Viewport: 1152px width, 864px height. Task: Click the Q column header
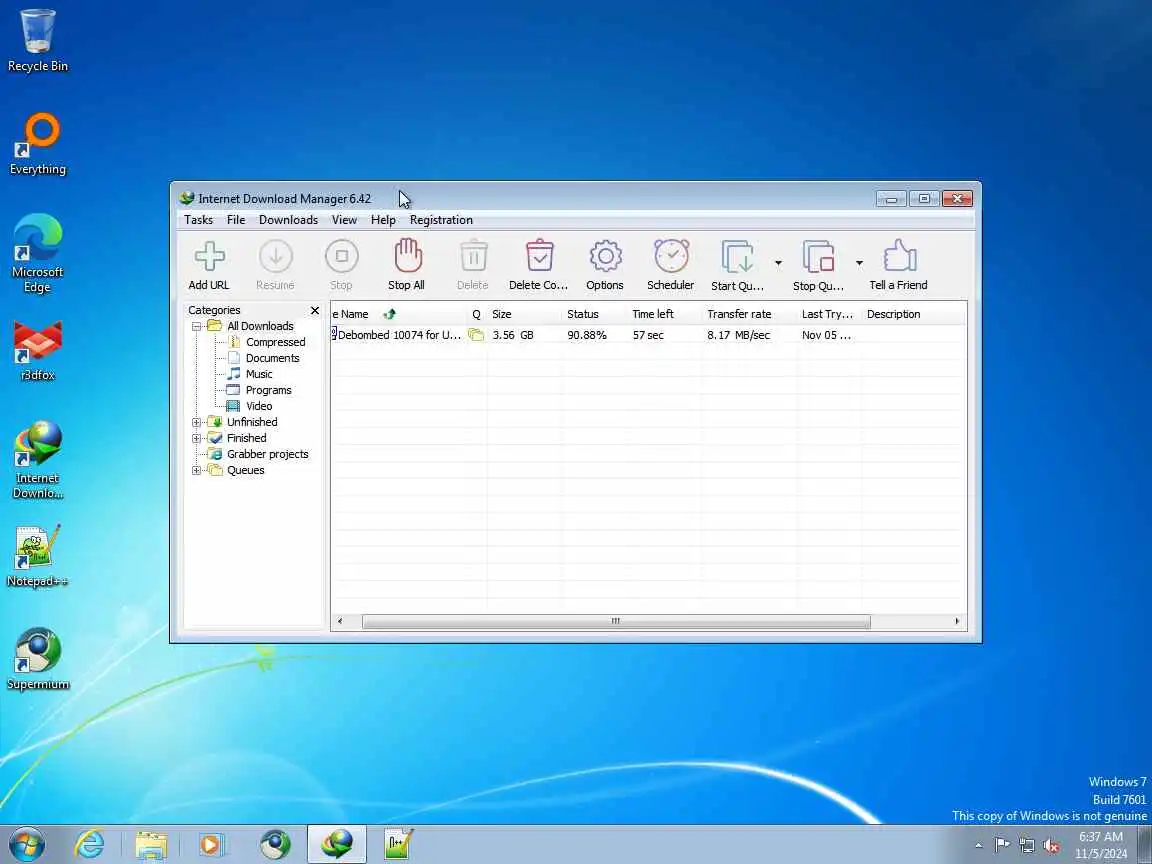point(477,314)
